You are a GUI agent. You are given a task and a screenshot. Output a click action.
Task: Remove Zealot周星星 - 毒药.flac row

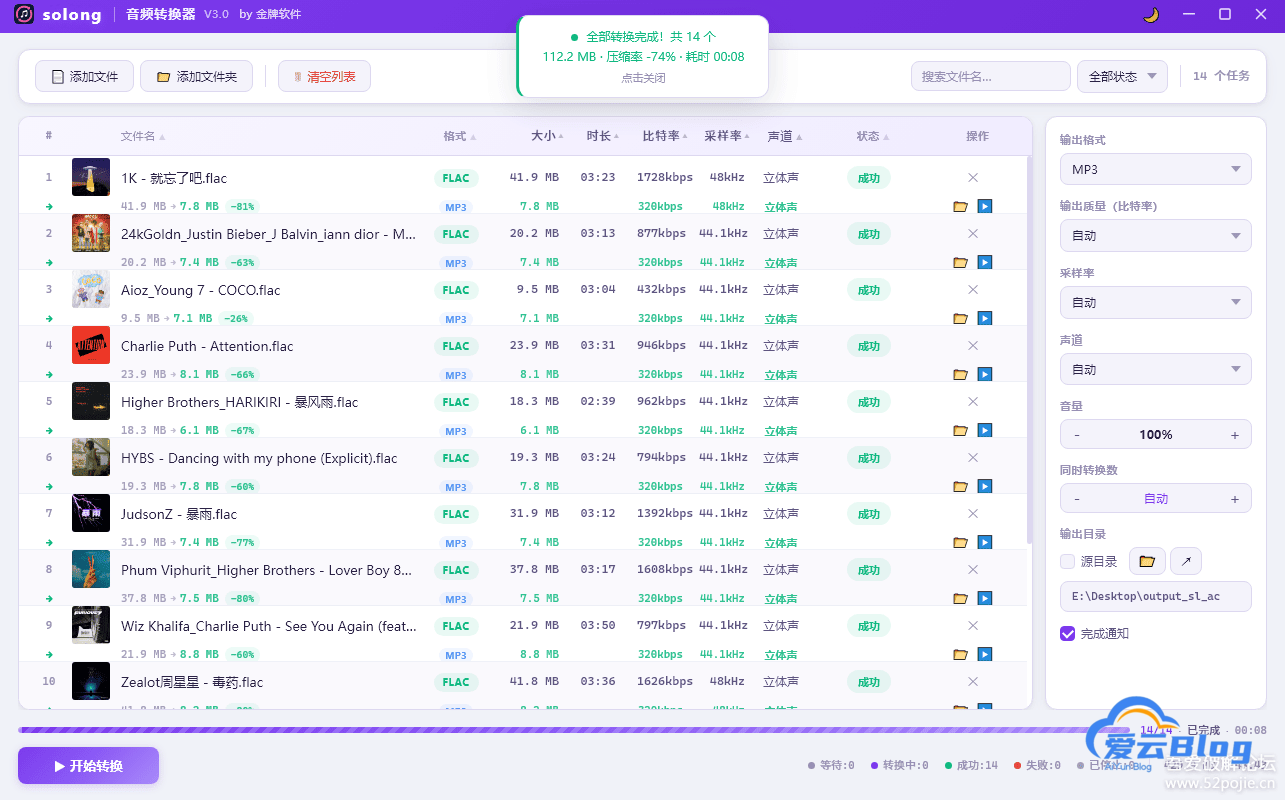(973, 681)
